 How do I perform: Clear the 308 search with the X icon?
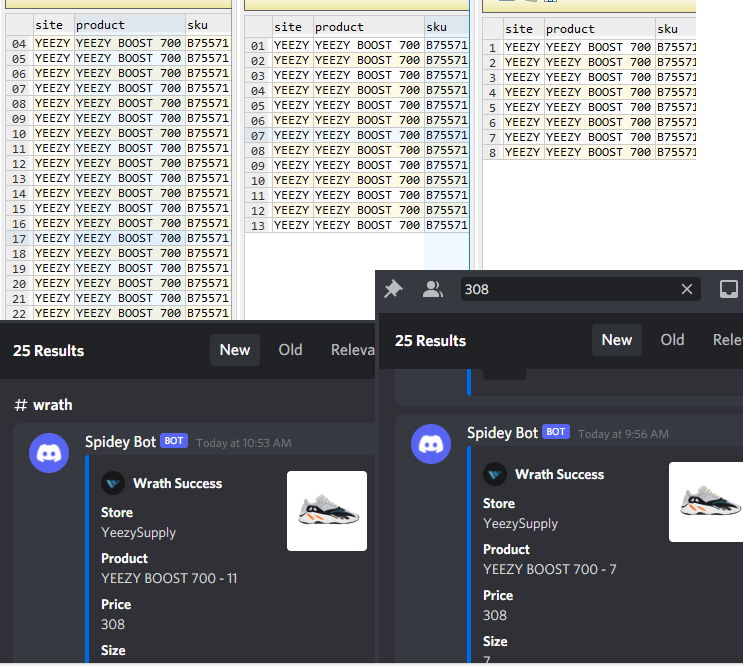click(687, 289)
